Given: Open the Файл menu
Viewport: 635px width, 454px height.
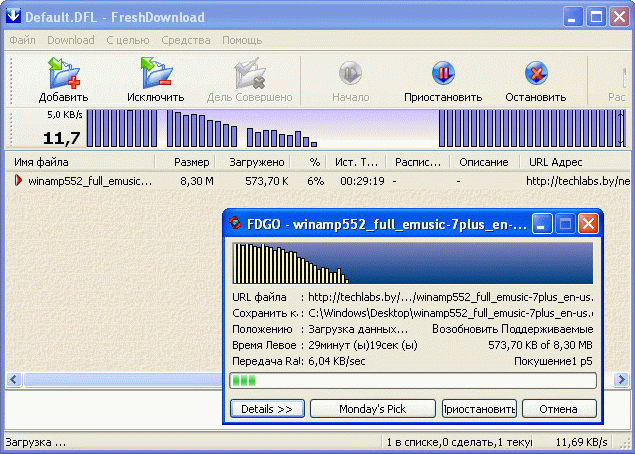Looking at the screenshot, I should pos(22,40).
